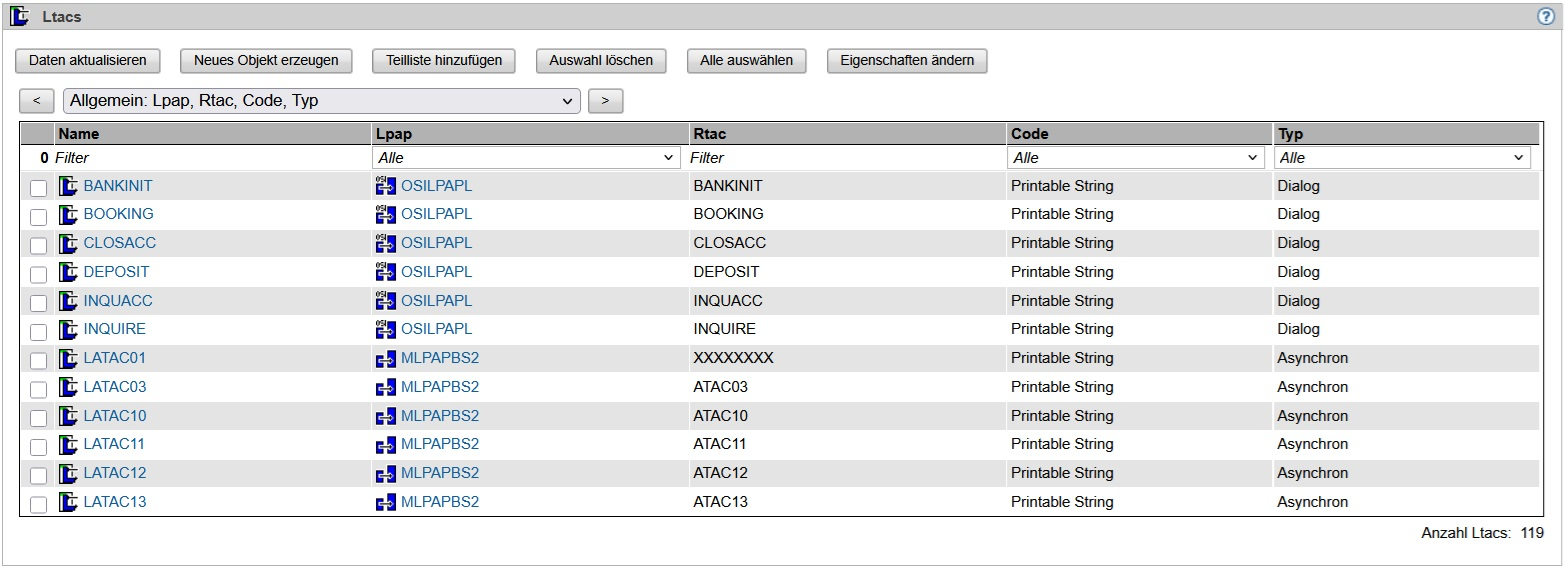Click the Ltac icon beside BANKINIT
The width and height of the screenshot is (1565, 568).
[68, 186]
